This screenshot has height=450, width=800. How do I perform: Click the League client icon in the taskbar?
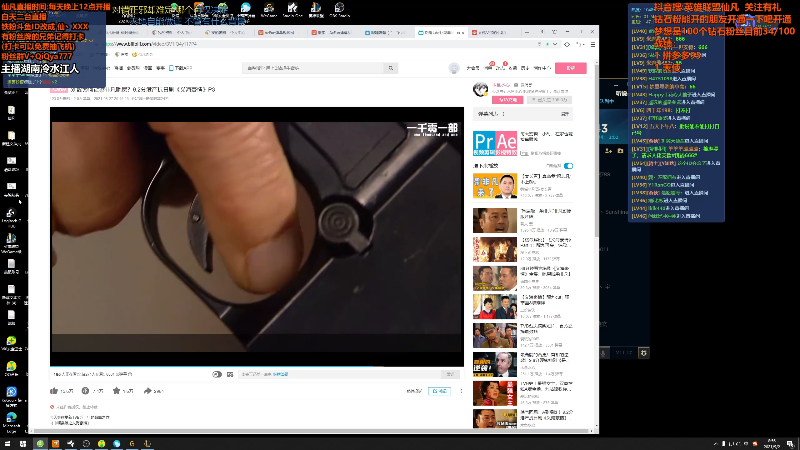coord(147,444)
